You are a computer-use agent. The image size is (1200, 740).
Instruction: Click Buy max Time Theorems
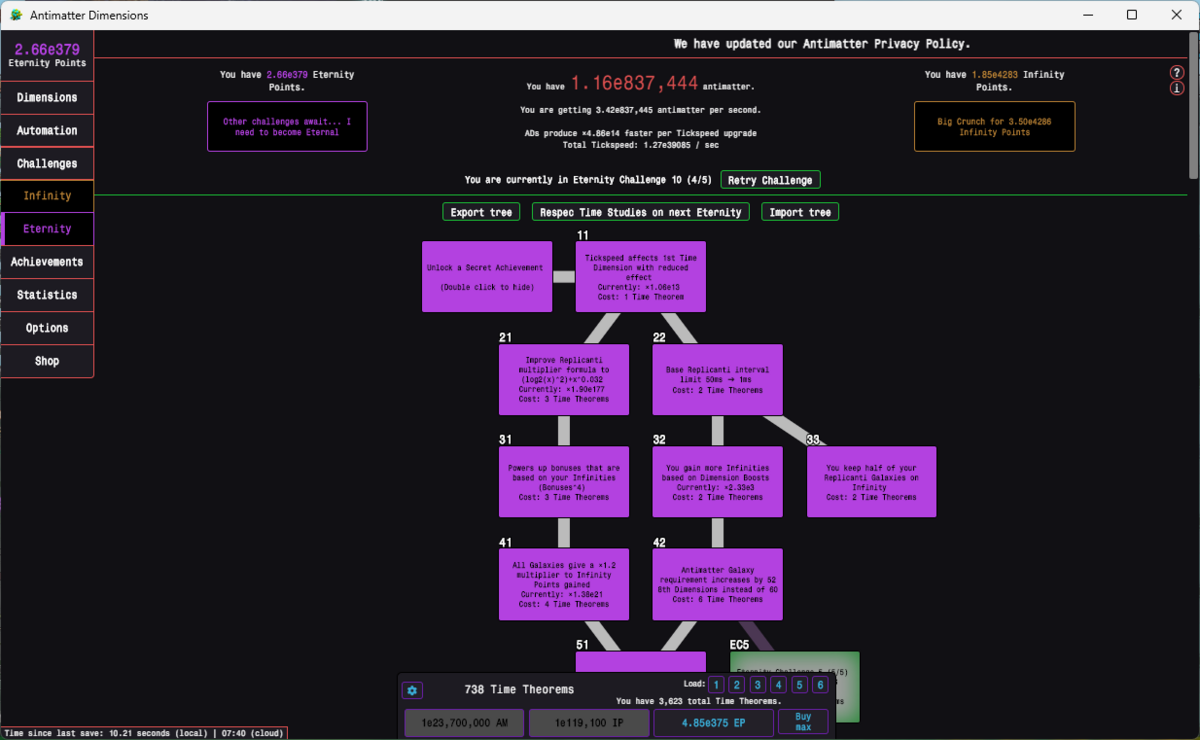[x=803, y=722]
